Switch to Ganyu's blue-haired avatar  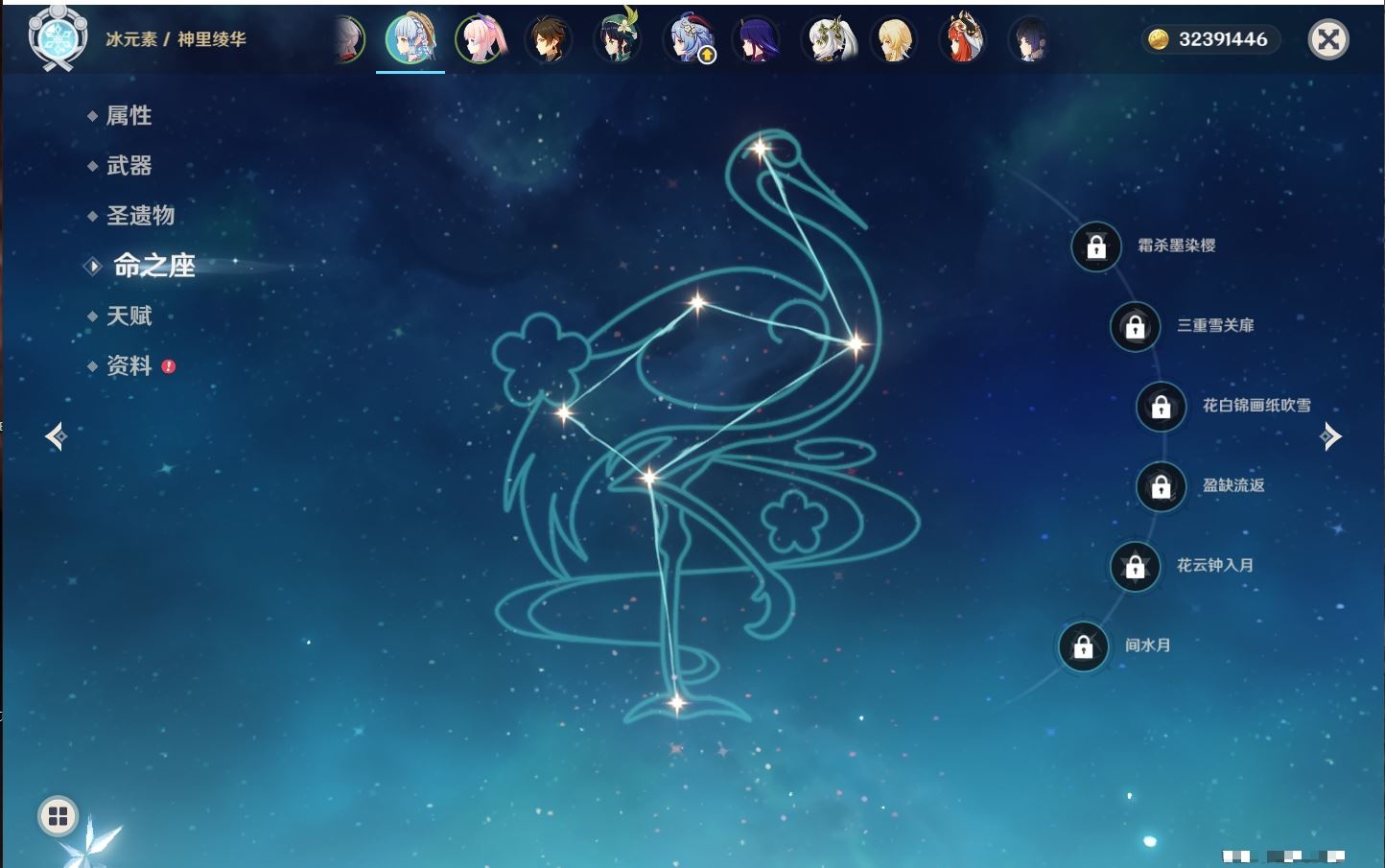tap(687, 40)
